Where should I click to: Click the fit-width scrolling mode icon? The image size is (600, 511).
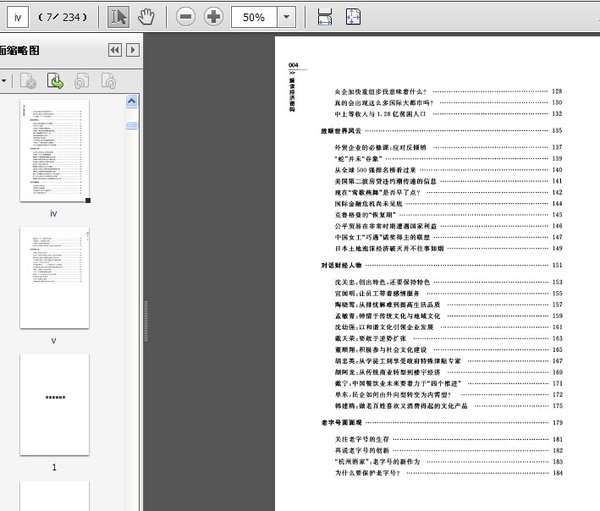[x=325, y=17]
